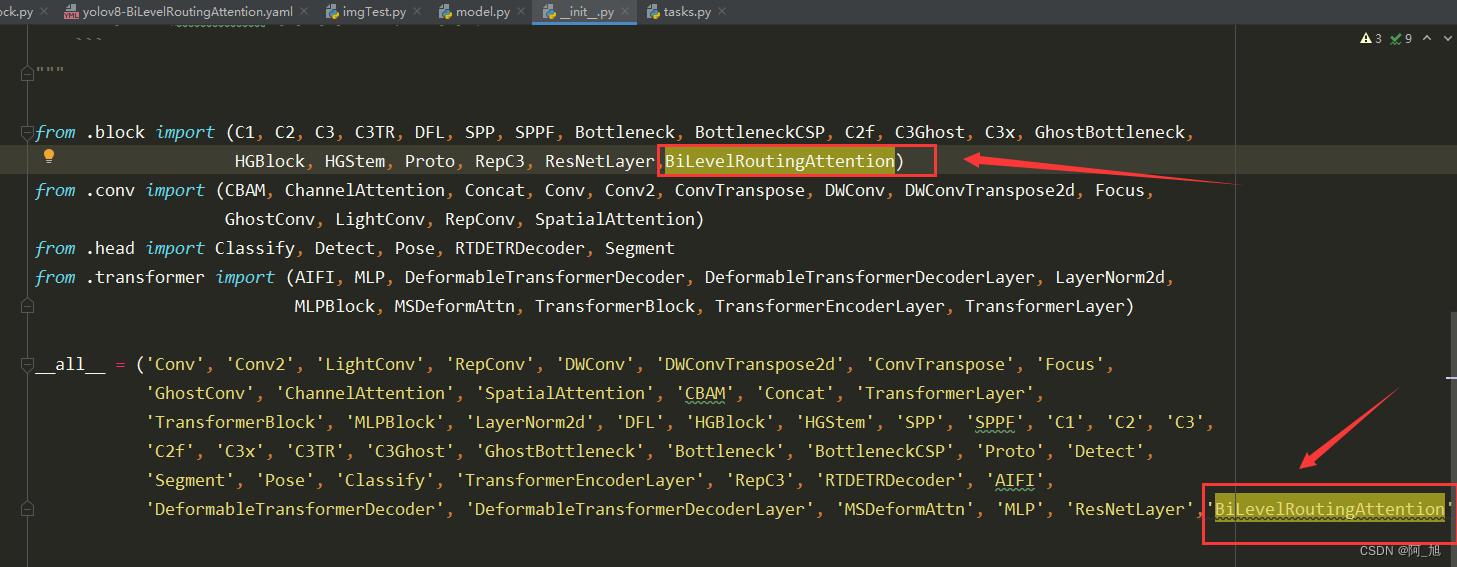Collapse the imports fold marker at 'from .block'
This screenshot has width=1457, height=567.
28,133
